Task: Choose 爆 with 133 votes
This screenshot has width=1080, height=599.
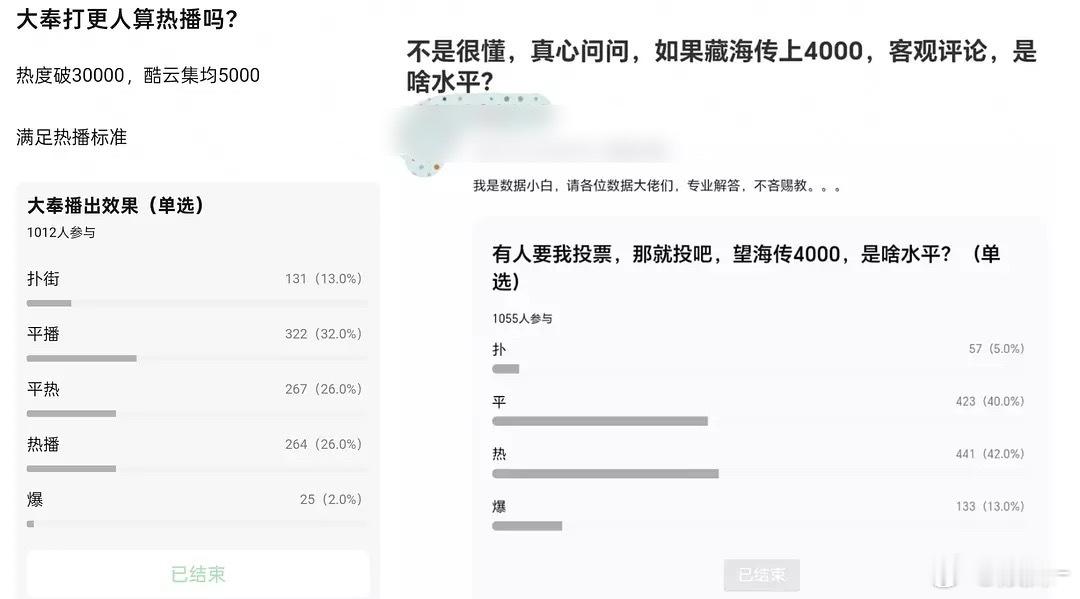Action: click(758, 514)
